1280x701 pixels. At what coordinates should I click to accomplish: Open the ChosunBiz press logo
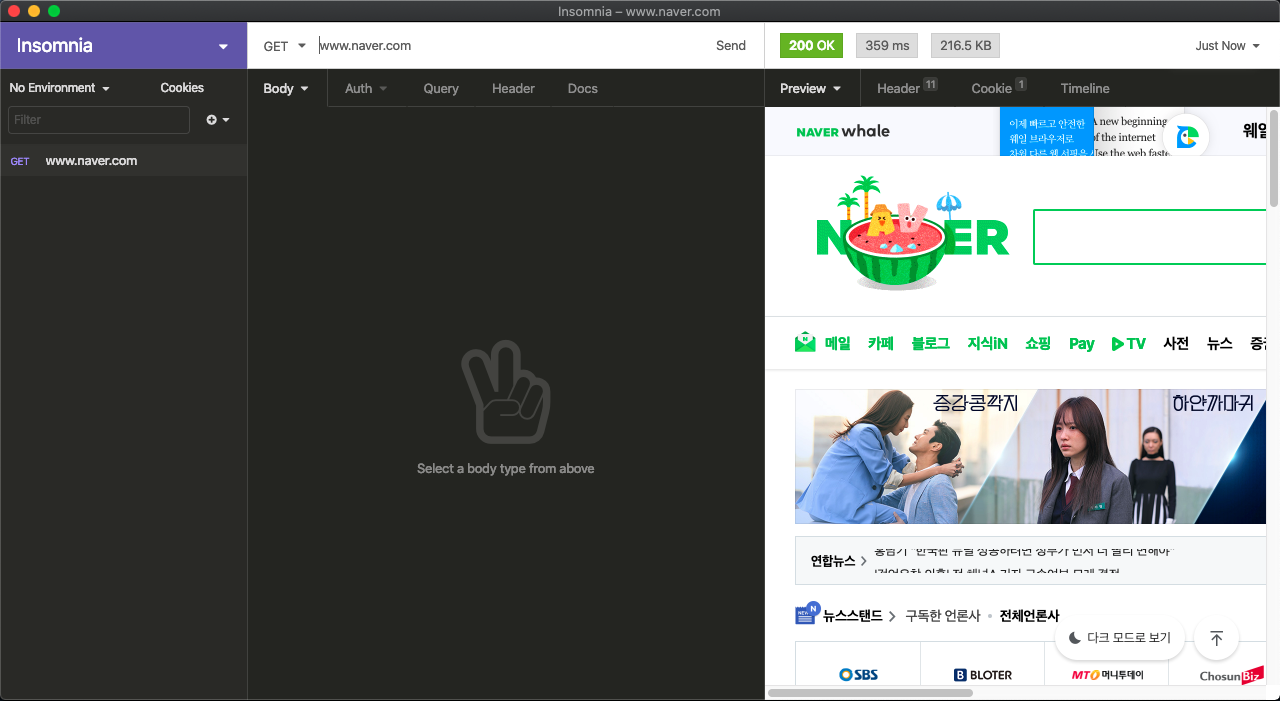(x=1231, y=677)
